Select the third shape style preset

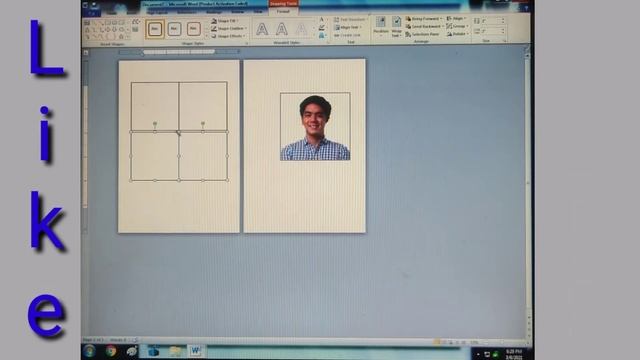click(193, 29)
